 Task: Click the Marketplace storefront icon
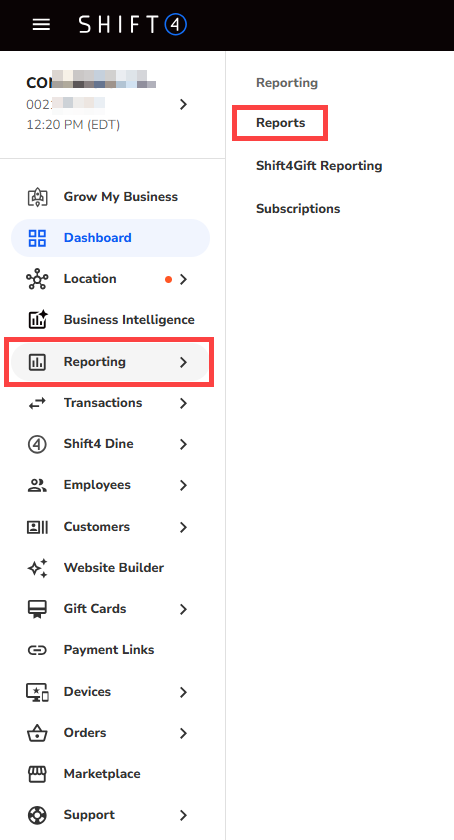[37, 774]
